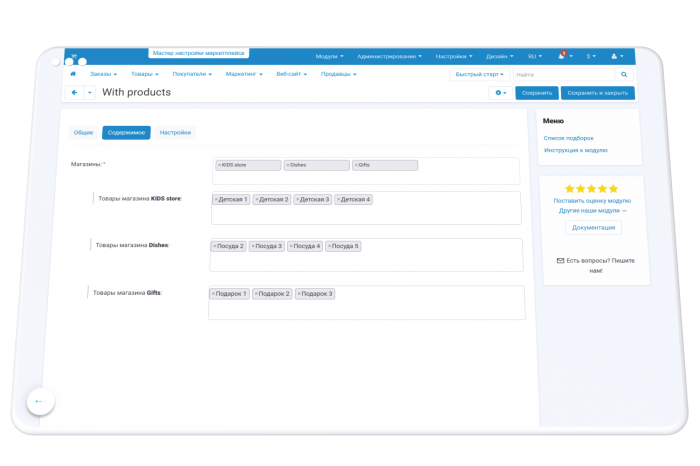The height and width of the screenshot is (466, 700).
Task: Remove the Детская 3 product tag
Action: [298, 200]
